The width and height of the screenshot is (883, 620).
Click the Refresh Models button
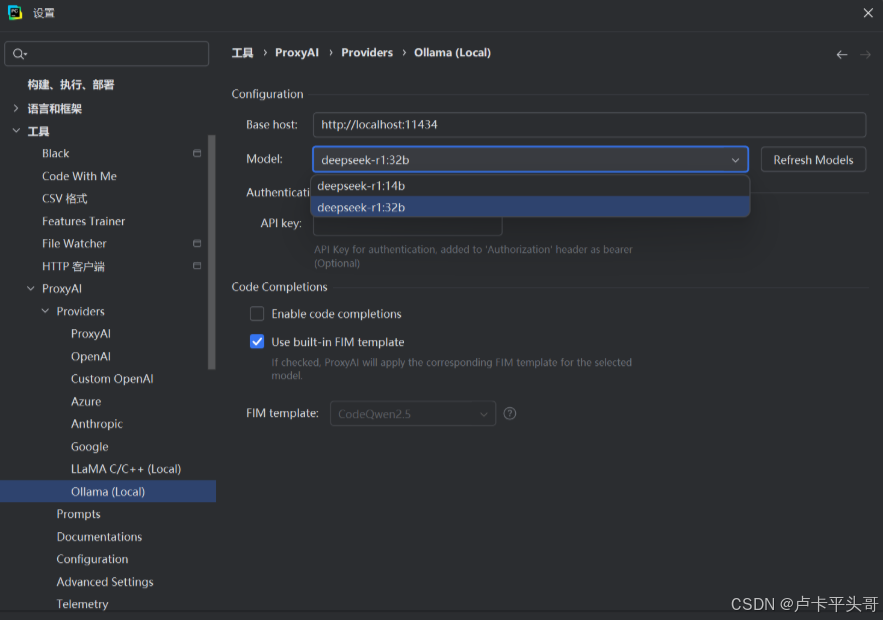pyautogui.click(x=813, y=160)
